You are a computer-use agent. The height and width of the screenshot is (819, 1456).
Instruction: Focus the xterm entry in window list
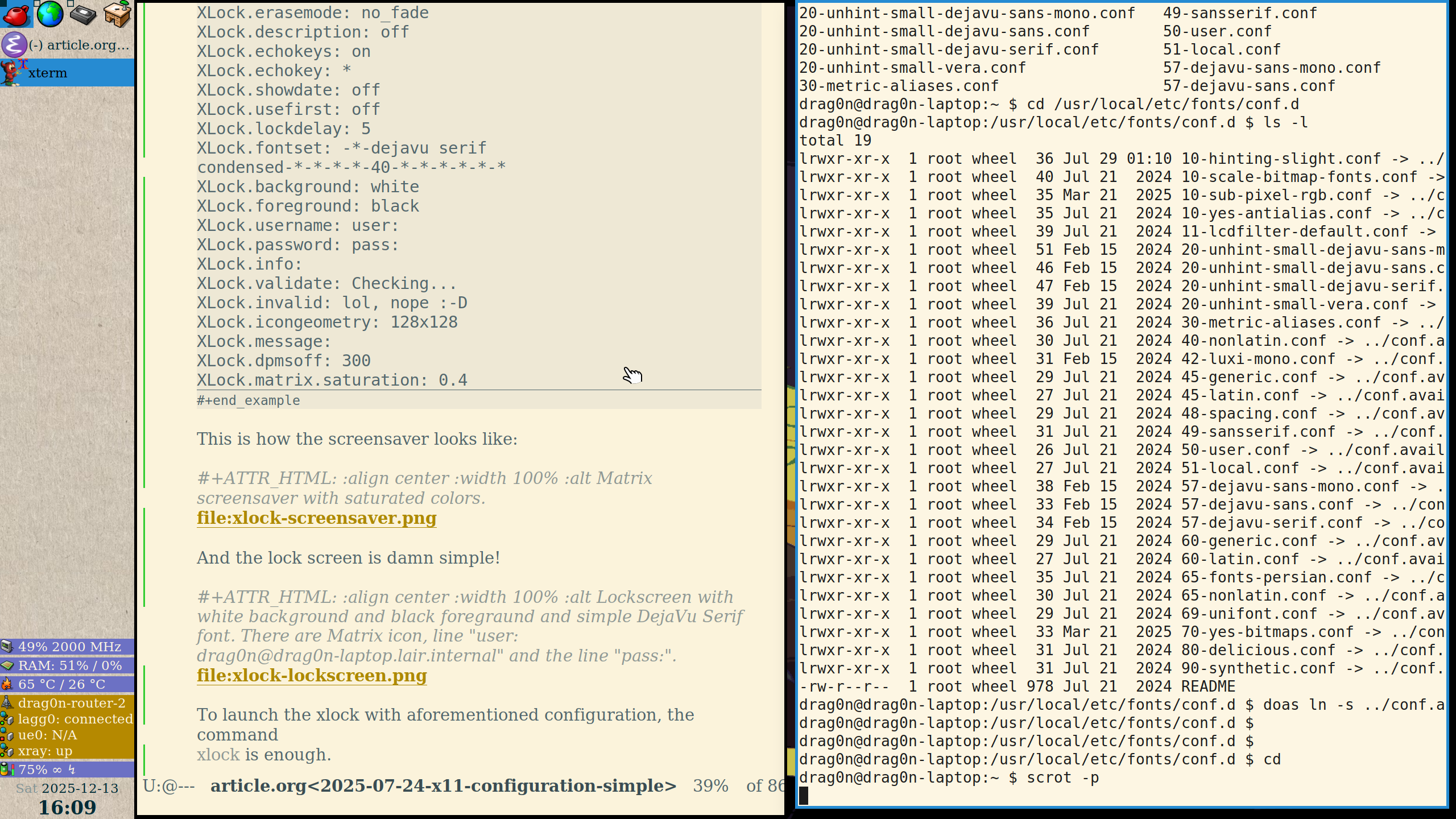coord(48,73)
